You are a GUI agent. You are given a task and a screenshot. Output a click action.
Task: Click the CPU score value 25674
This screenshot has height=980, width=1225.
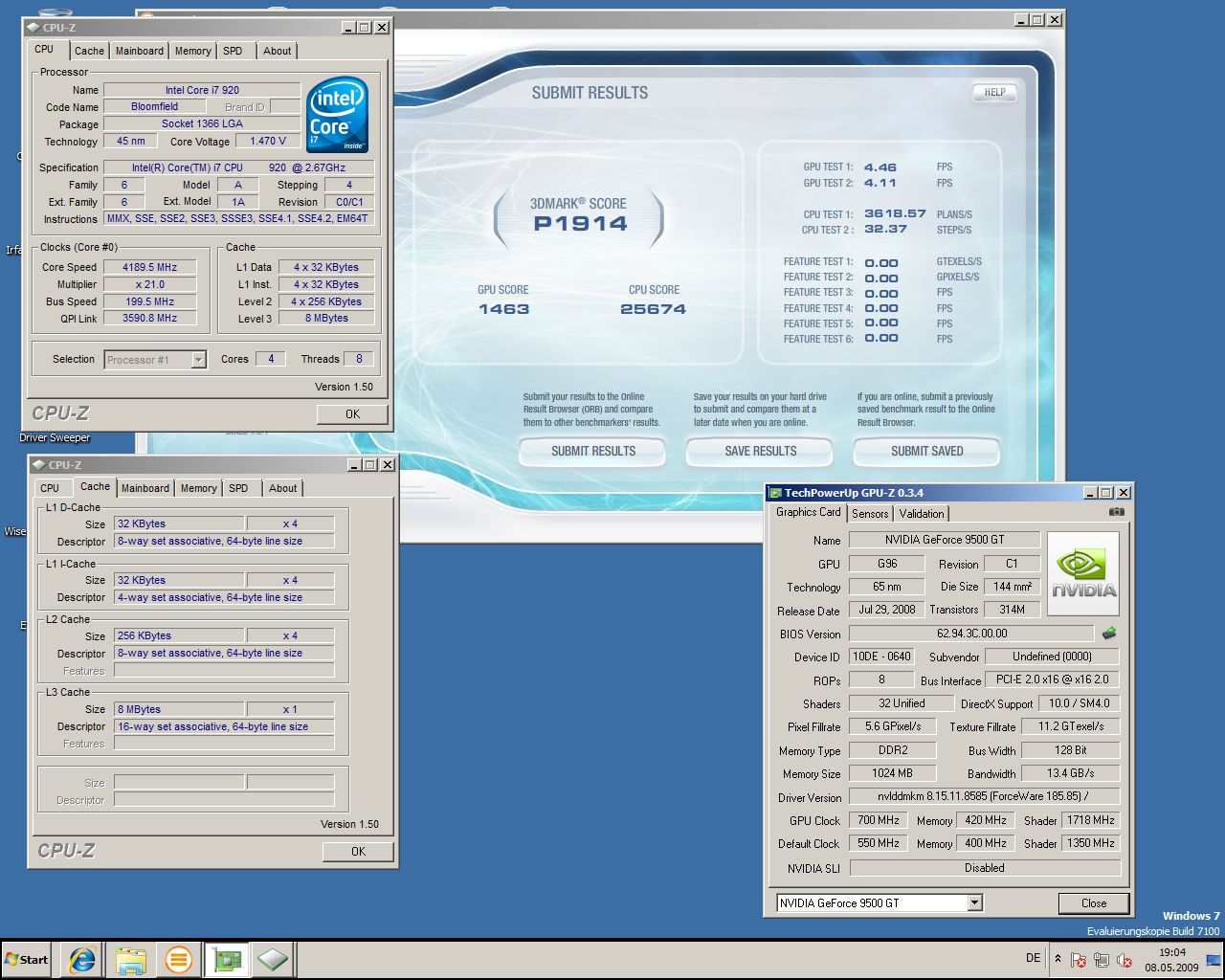[653, 309]
